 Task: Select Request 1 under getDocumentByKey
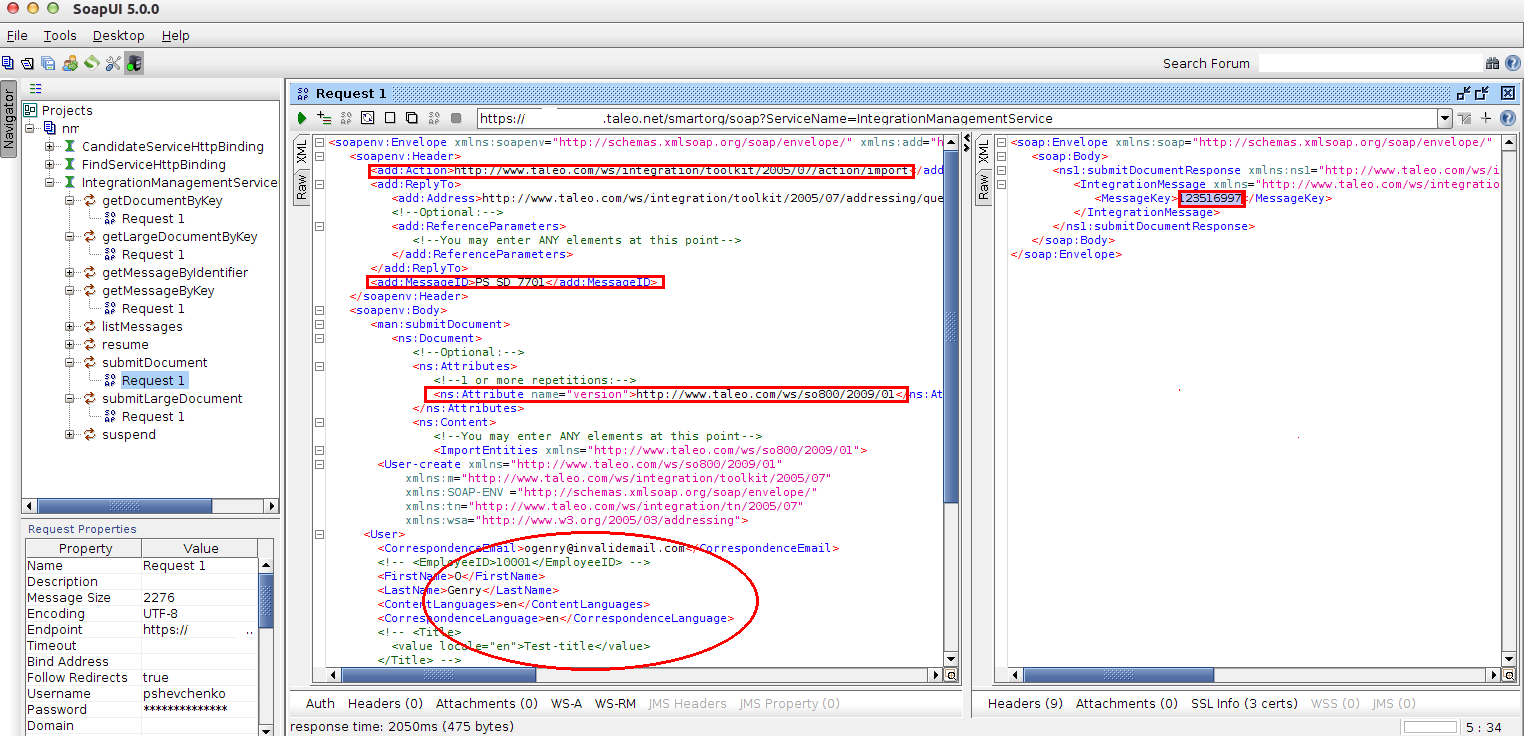coord(153,219)
